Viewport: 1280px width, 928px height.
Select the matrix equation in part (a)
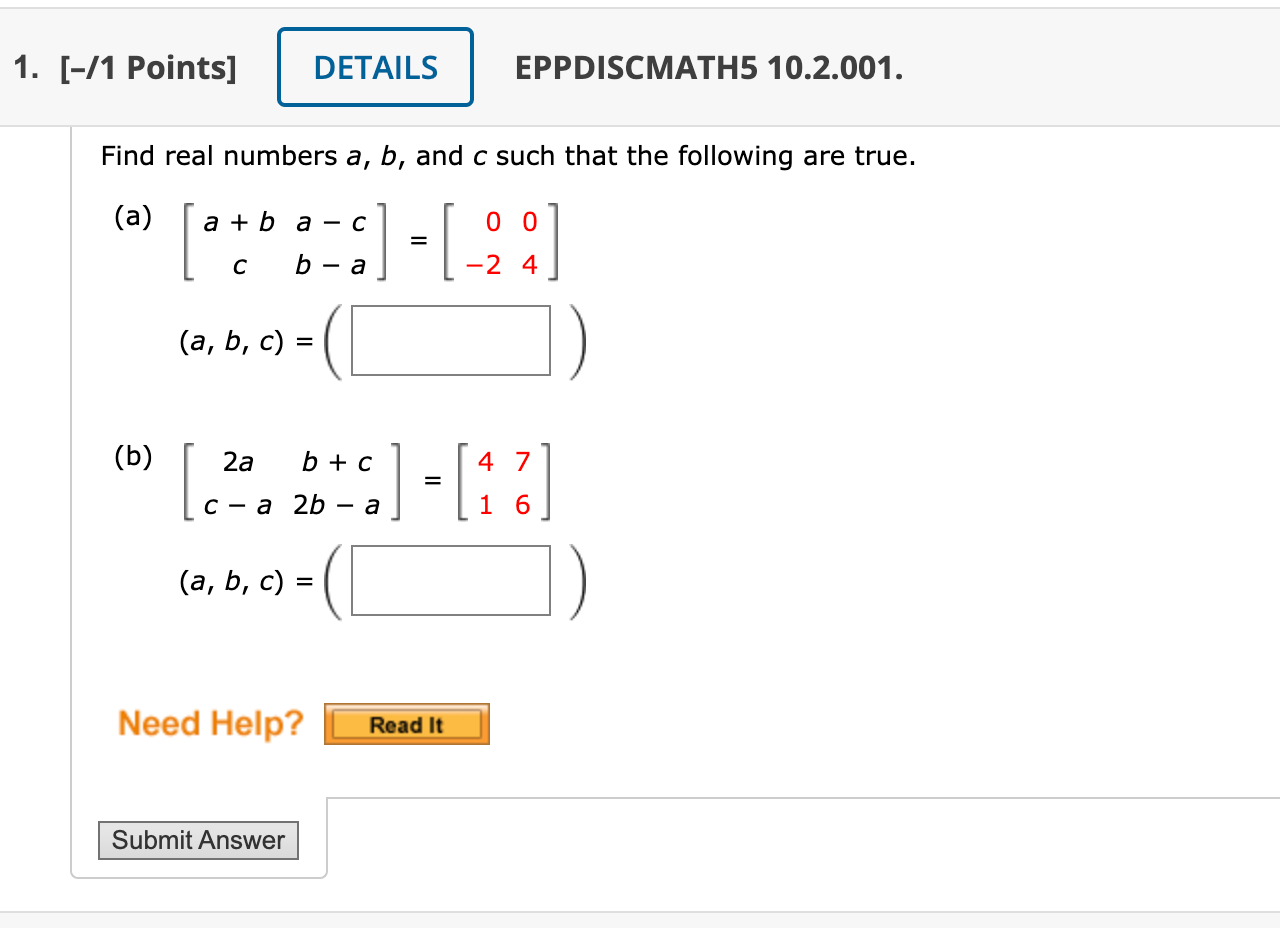pyautogui.click(x=370, y=242)
